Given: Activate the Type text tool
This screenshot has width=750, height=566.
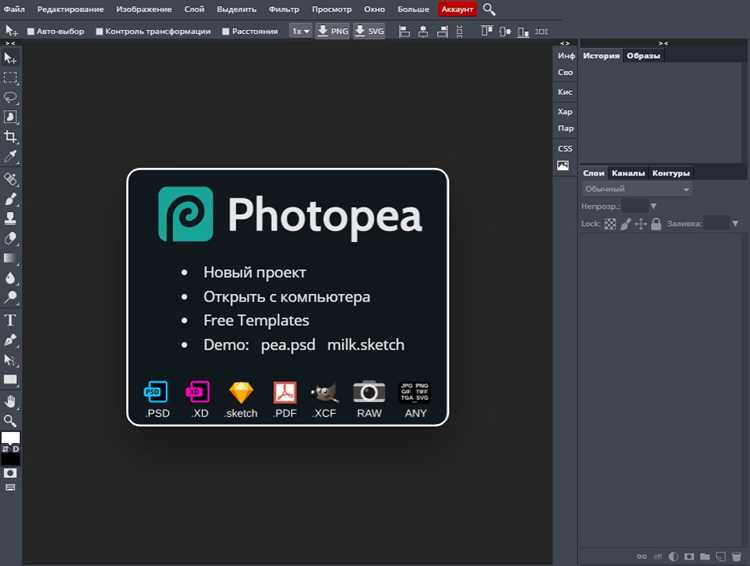Looking at the screenshot, I should [10, 320].
